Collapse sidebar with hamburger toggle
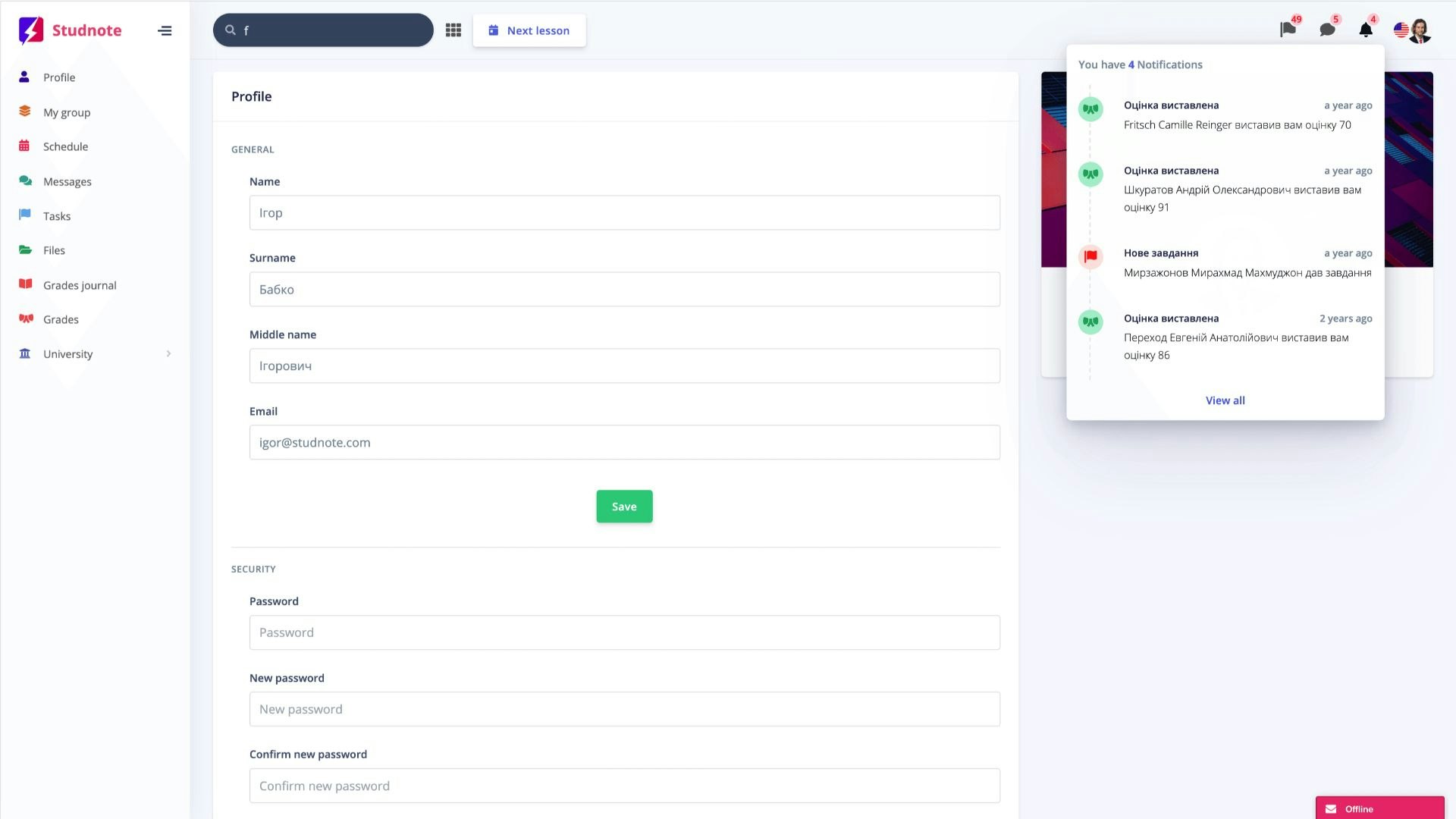Viewport: 1456px width, 819px height. click(x=165, y=31)
